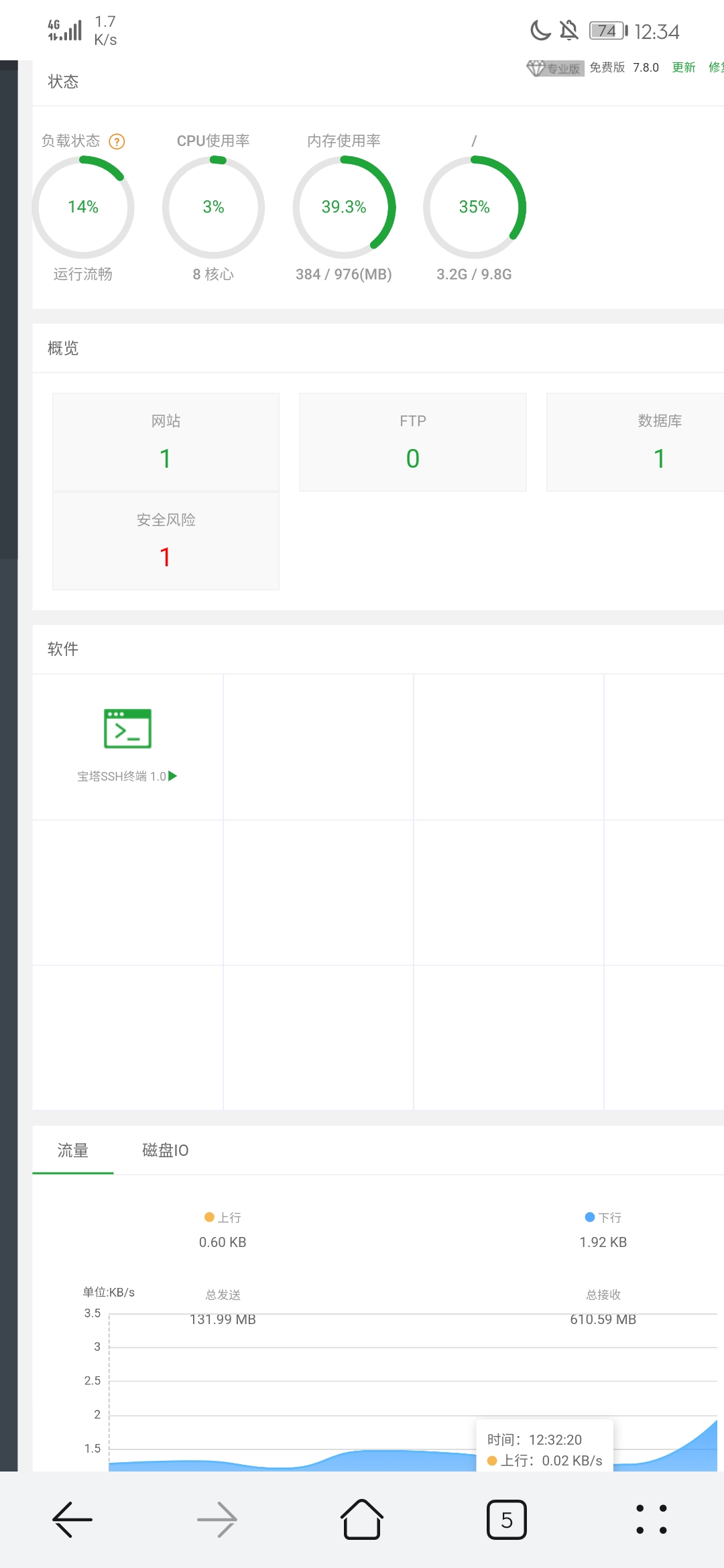
Task: Click the 运行流畅 status text
Action: [83, 274]
